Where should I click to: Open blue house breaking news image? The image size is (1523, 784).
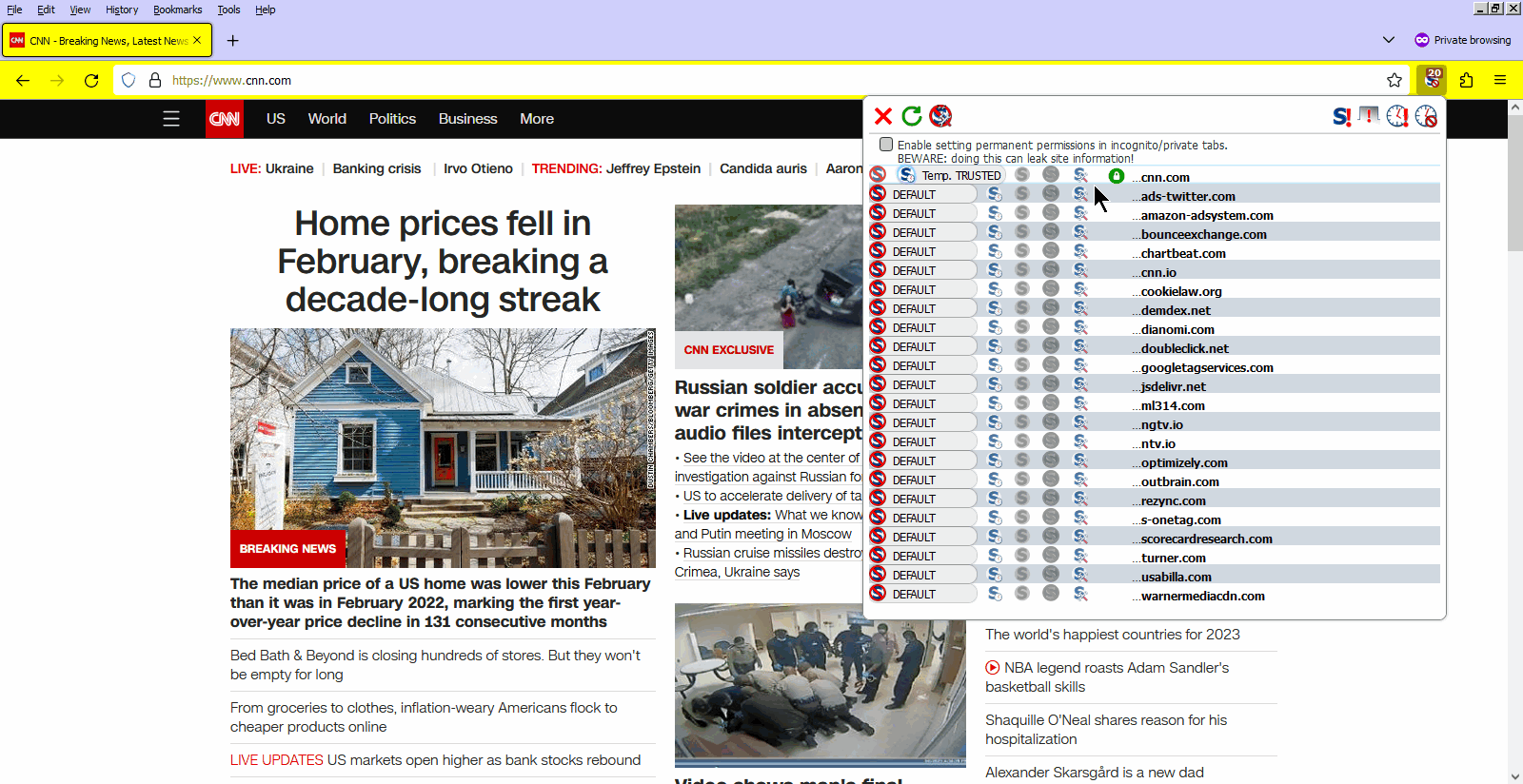(443, 448)
